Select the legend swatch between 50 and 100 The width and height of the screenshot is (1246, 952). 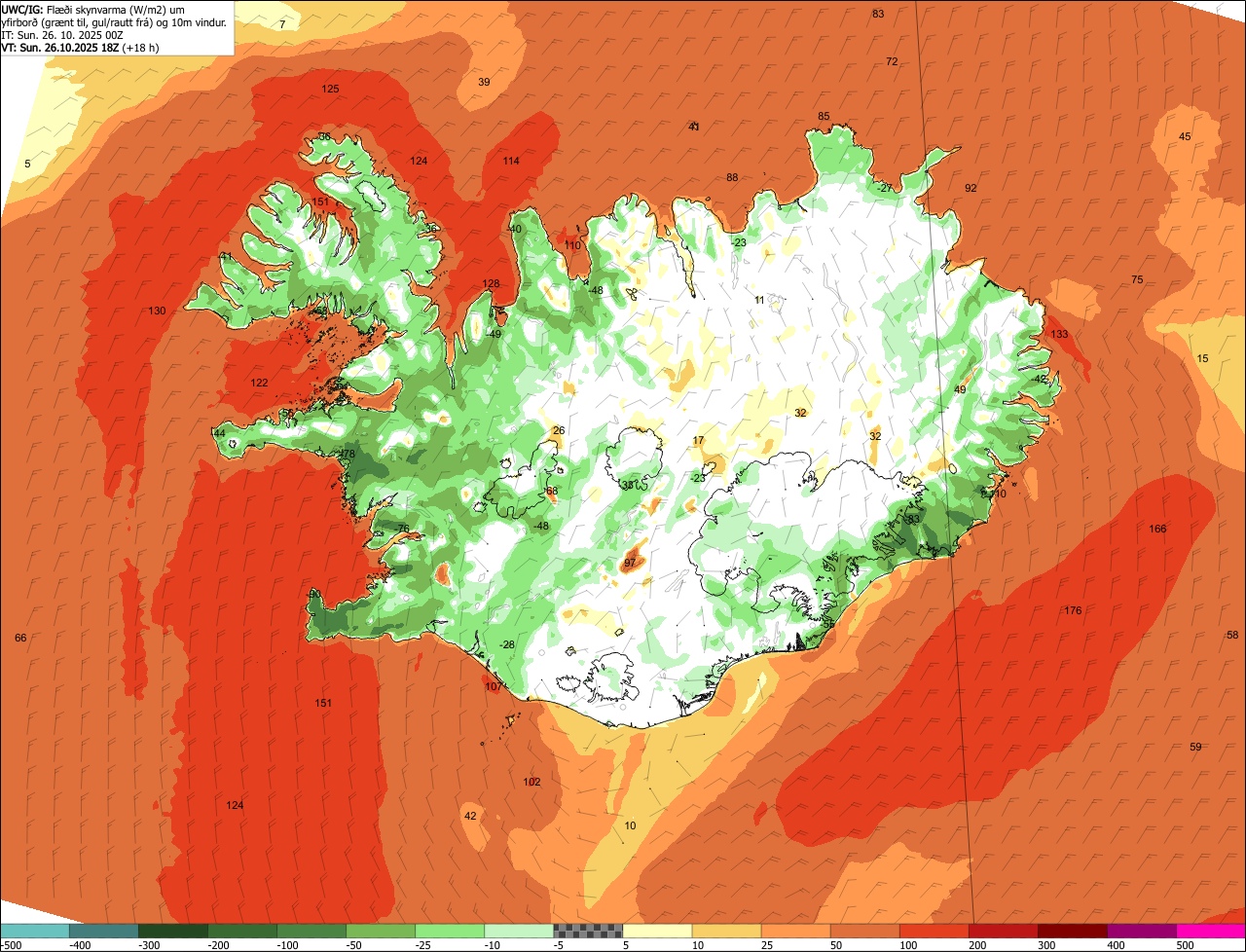[x=865, y=931]
